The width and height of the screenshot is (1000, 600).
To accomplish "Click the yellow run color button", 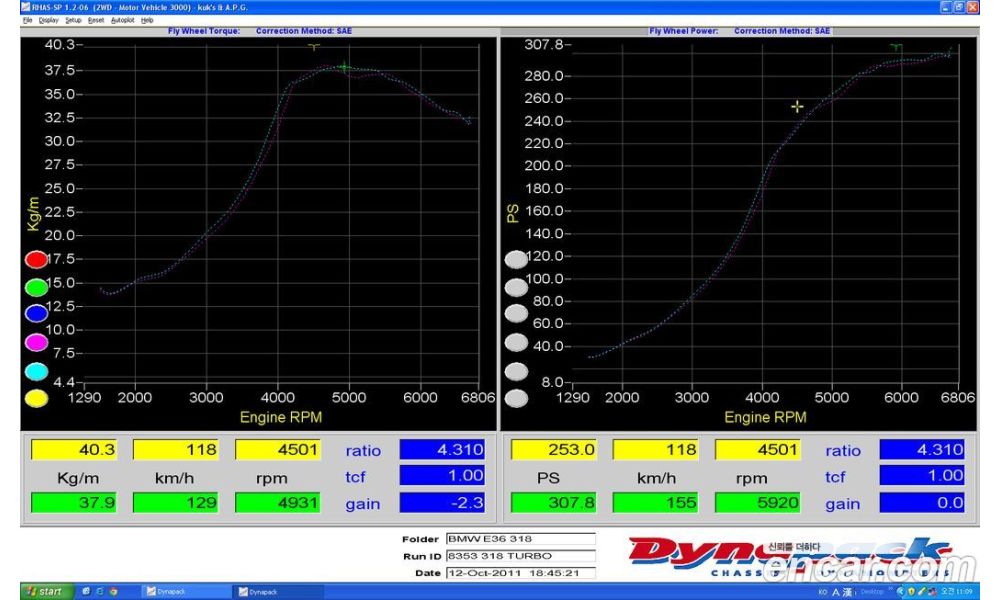I will pos(36,398).
